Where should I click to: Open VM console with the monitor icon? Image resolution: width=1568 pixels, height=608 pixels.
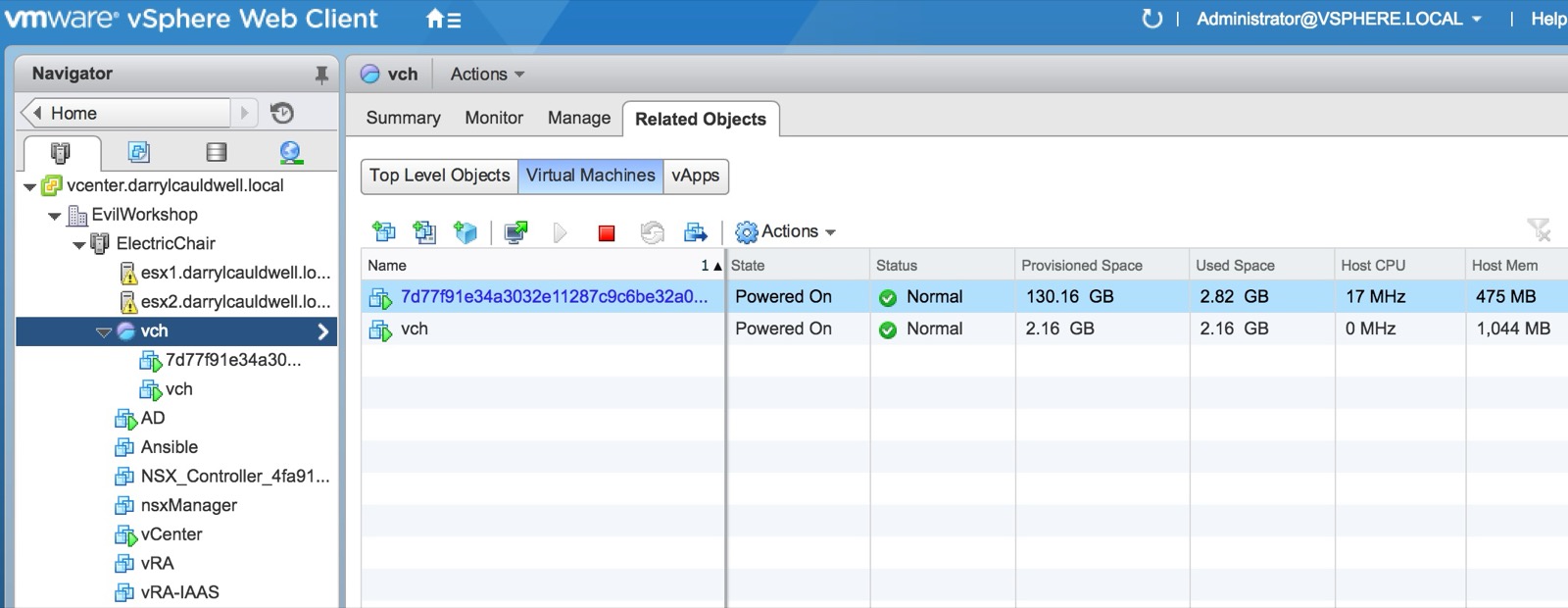tap(515, 231)
